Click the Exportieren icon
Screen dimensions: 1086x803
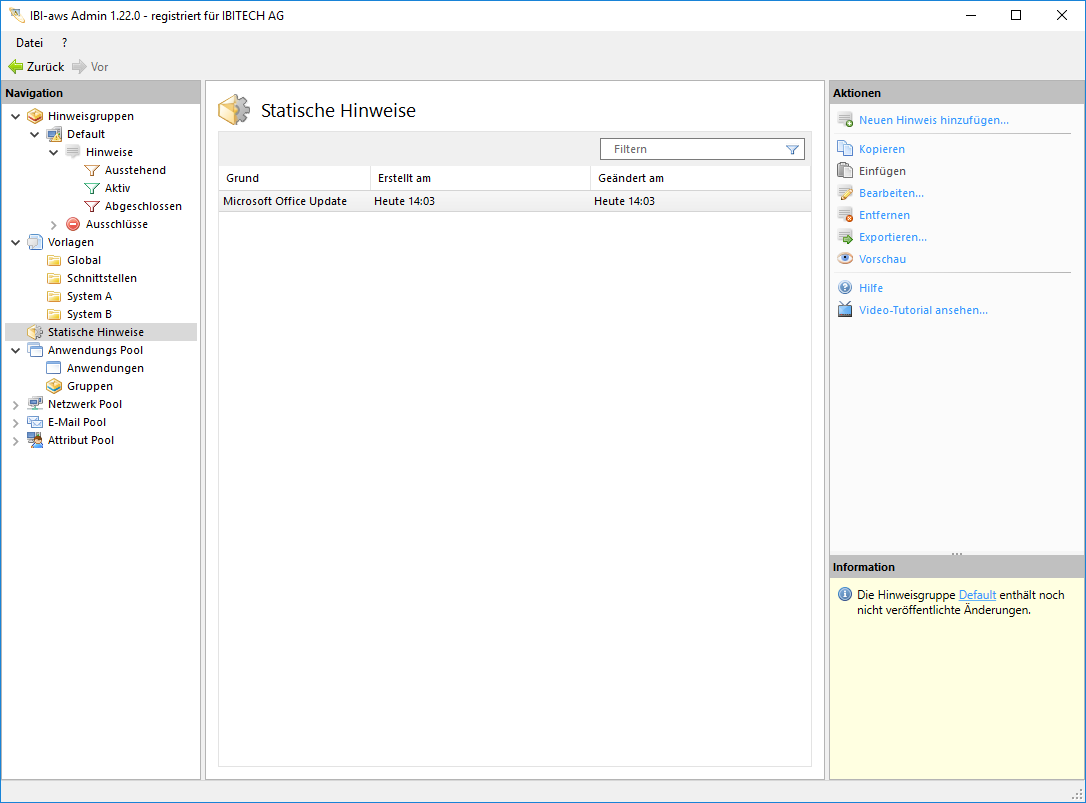coord(845,237)
